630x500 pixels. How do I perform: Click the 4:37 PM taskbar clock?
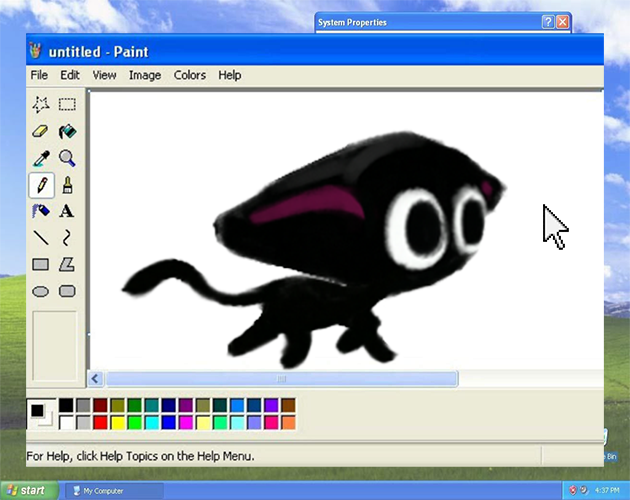pyautogui.click(x=607, y=490)
